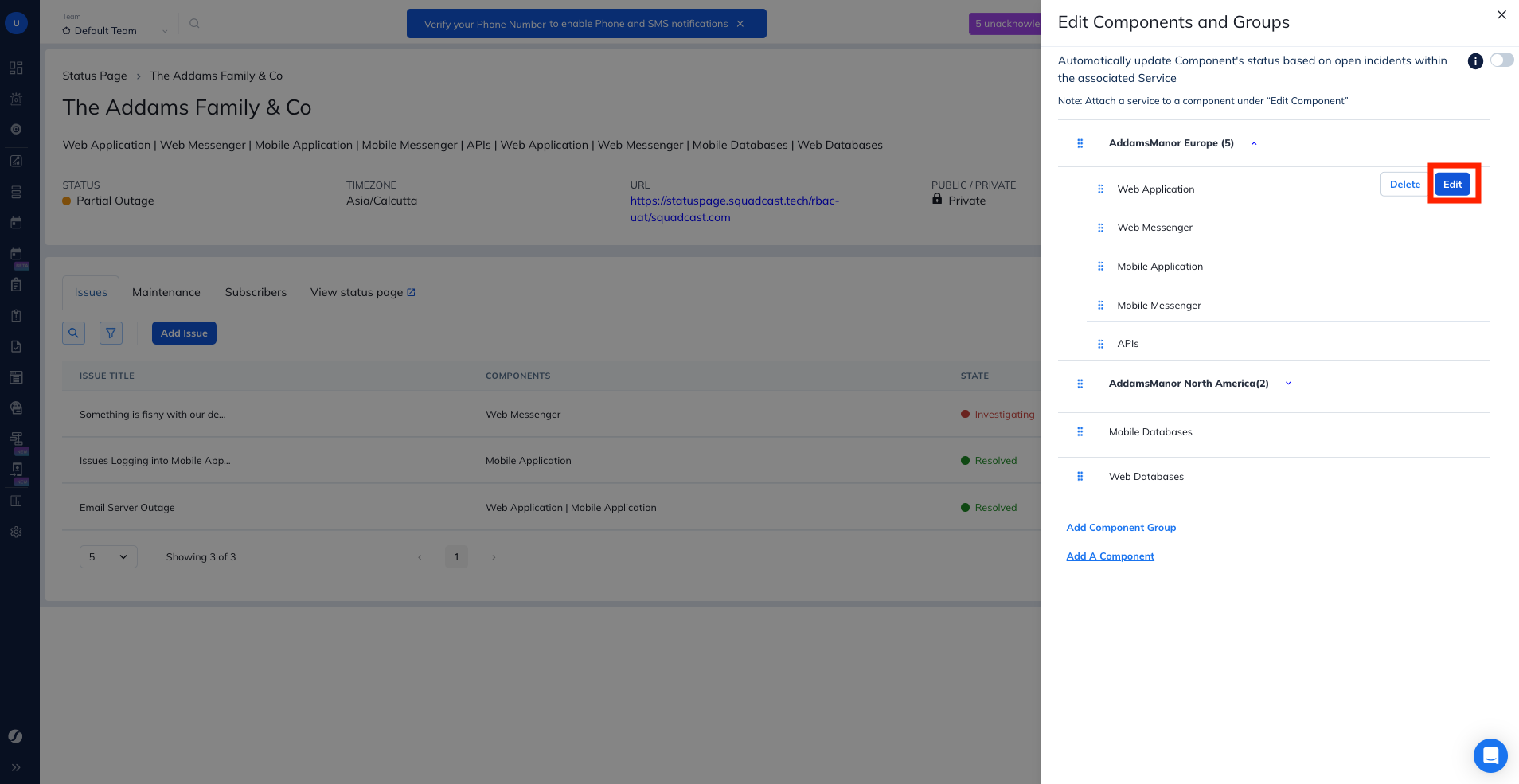The width and height of the screenshot is (1519, 784).
Task: Open the rows-per-page dropdown showing 5
Action: click(x=108, y=557)
